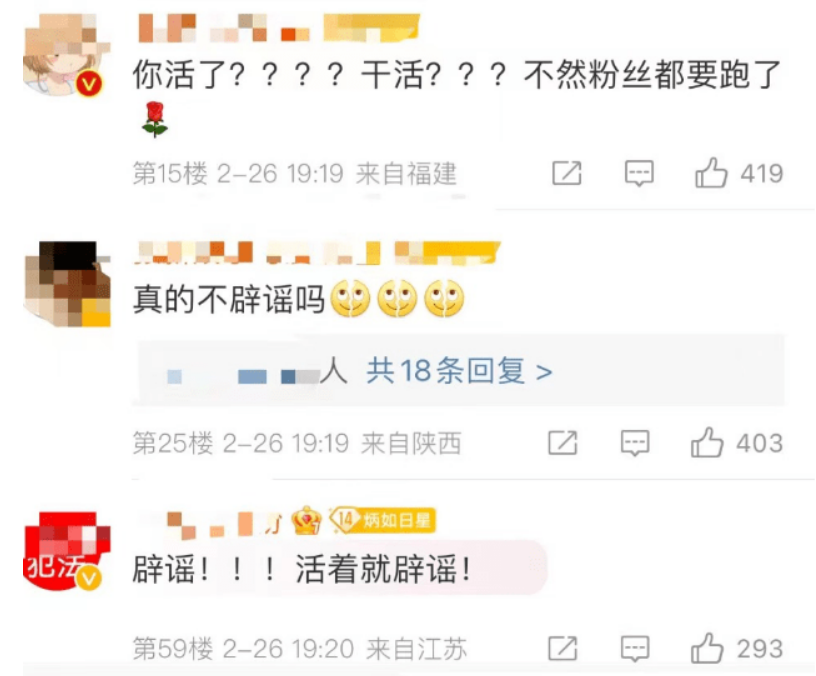This screenshot has height=676, width=816.
Task: Like the comment with 293 likes
Action: click(x=707, y=648)
